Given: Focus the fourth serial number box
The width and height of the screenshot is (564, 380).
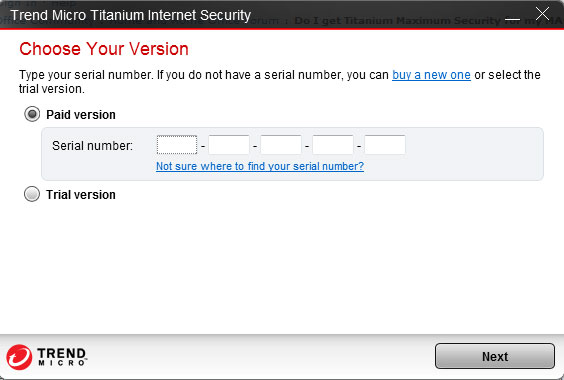Looking at the screenshot, I should pyautogui.click(x=333, y=145).
